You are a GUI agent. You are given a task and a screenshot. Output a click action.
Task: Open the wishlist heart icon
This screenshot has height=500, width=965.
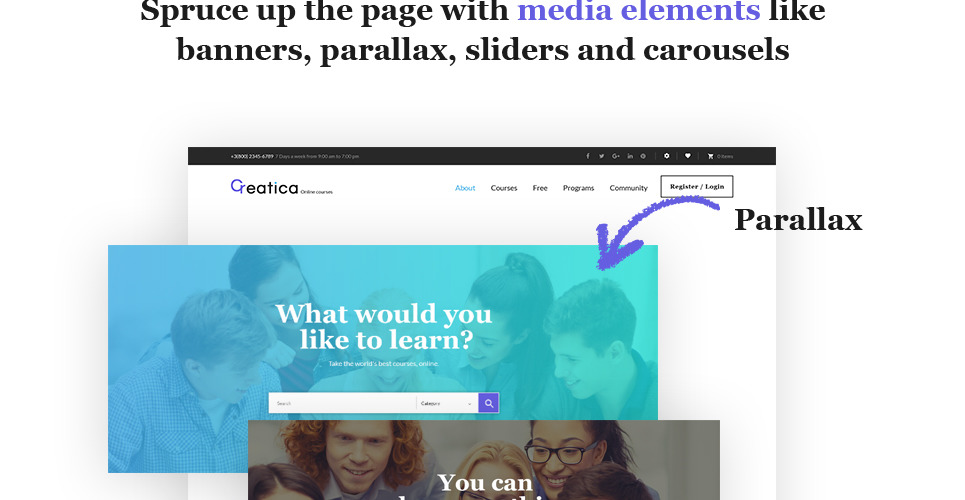[687, 156]
